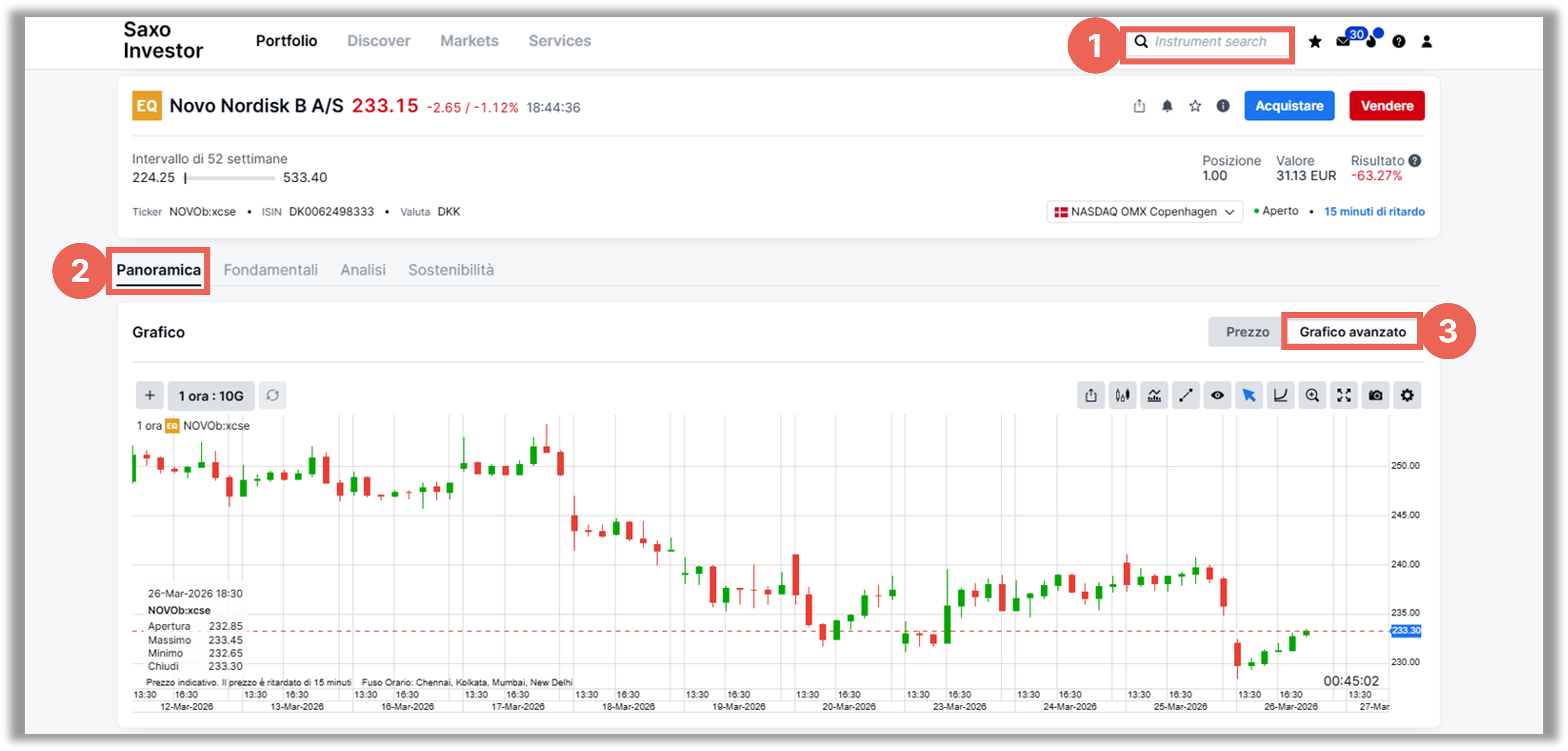Viewport: 1568px width, 751px height.
Task: Export the chart with the toolbar share icon
Action: coord(1091,396)
